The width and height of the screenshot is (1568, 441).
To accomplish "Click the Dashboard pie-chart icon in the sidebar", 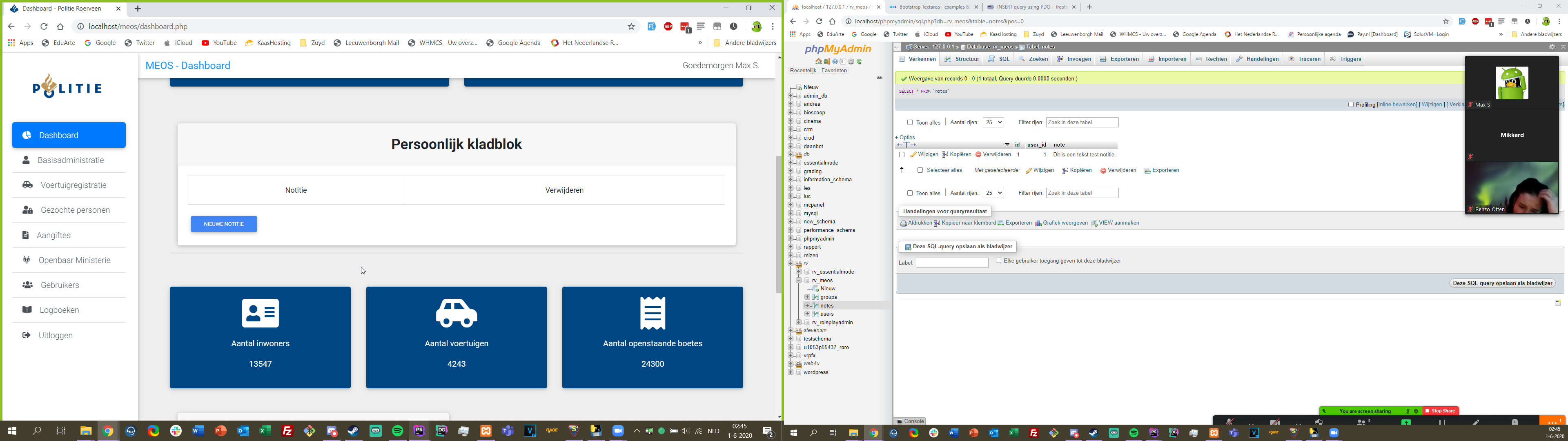I will (x=27, y=135).
